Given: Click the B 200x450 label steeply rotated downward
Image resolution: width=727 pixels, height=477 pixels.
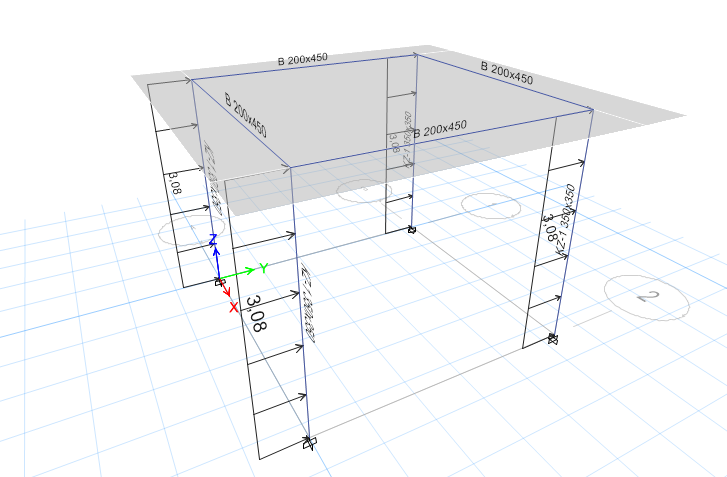Looking at the screenshot, I should (x=245, y=115).
